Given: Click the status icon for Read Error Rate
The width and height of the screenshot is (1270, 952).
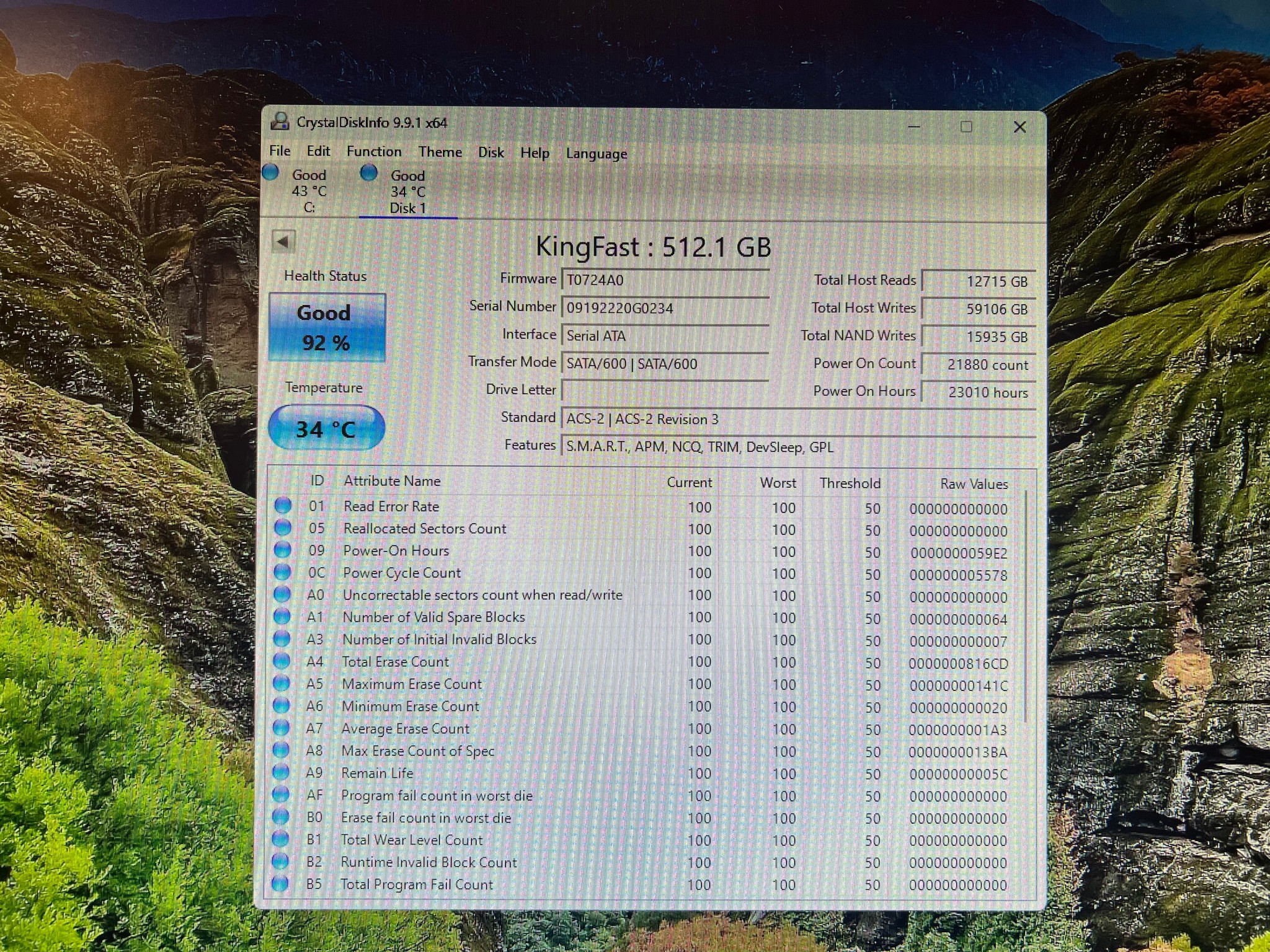Looking at the screenshot, I should [283, 506].
